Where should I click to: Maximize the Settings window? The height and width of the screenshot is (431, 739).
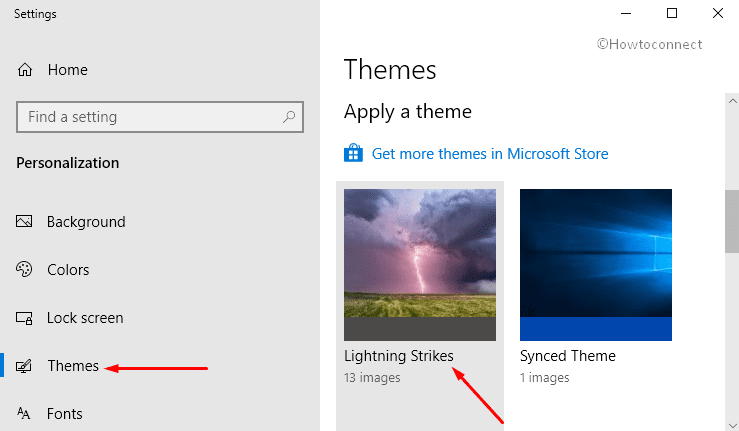[672, 13]
